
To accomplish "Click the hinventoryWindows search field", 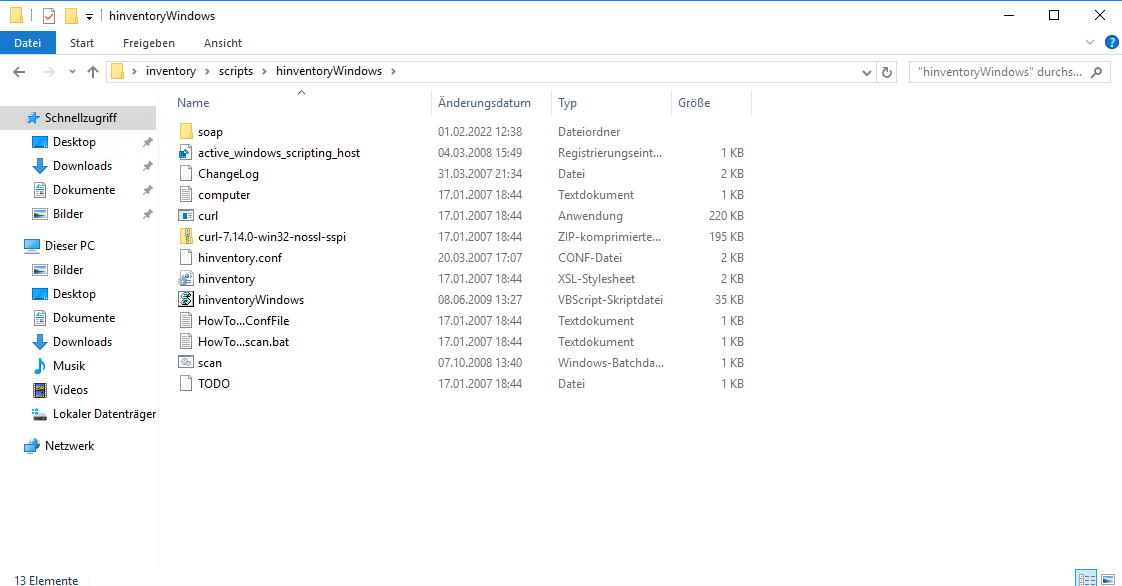I will pos(1000,72).
